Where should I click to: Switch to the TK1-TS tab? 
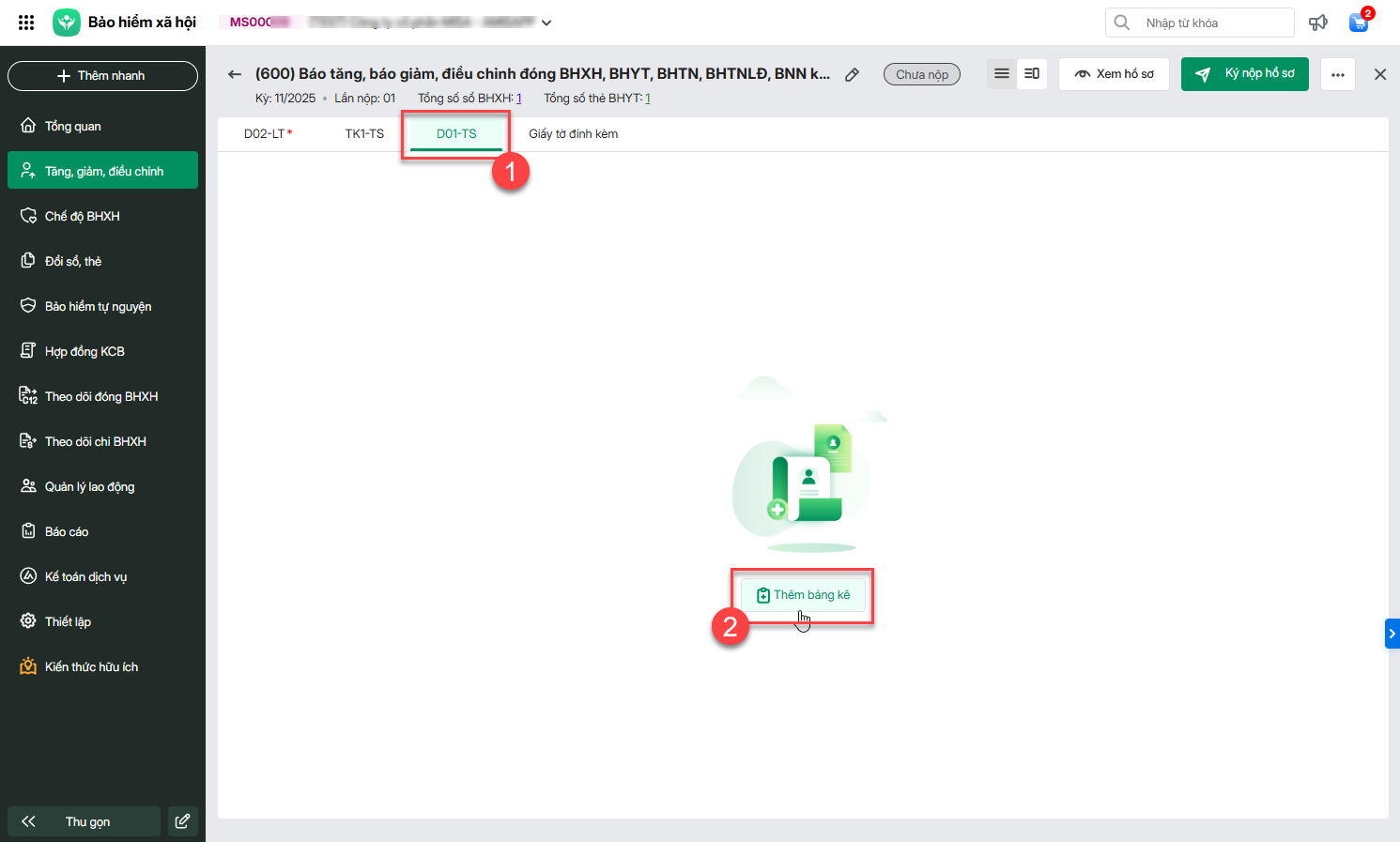pos(364,134)
